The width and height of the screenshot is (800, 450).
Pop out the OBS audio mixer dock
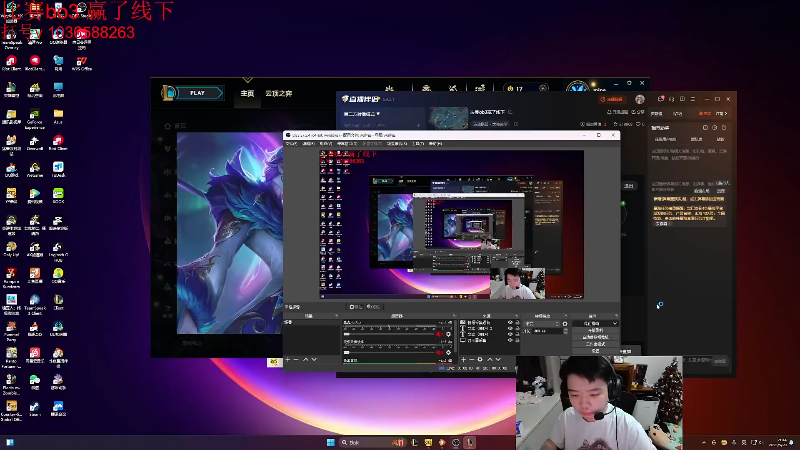[455, 316]
